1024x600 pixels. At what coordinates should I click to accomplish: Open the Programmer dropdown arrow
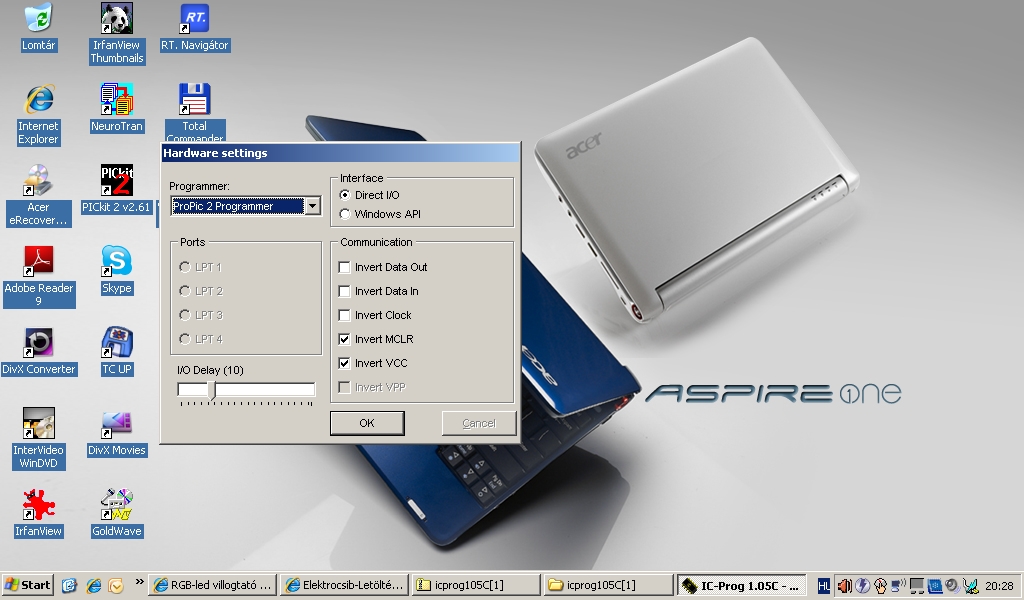(313, 206)
